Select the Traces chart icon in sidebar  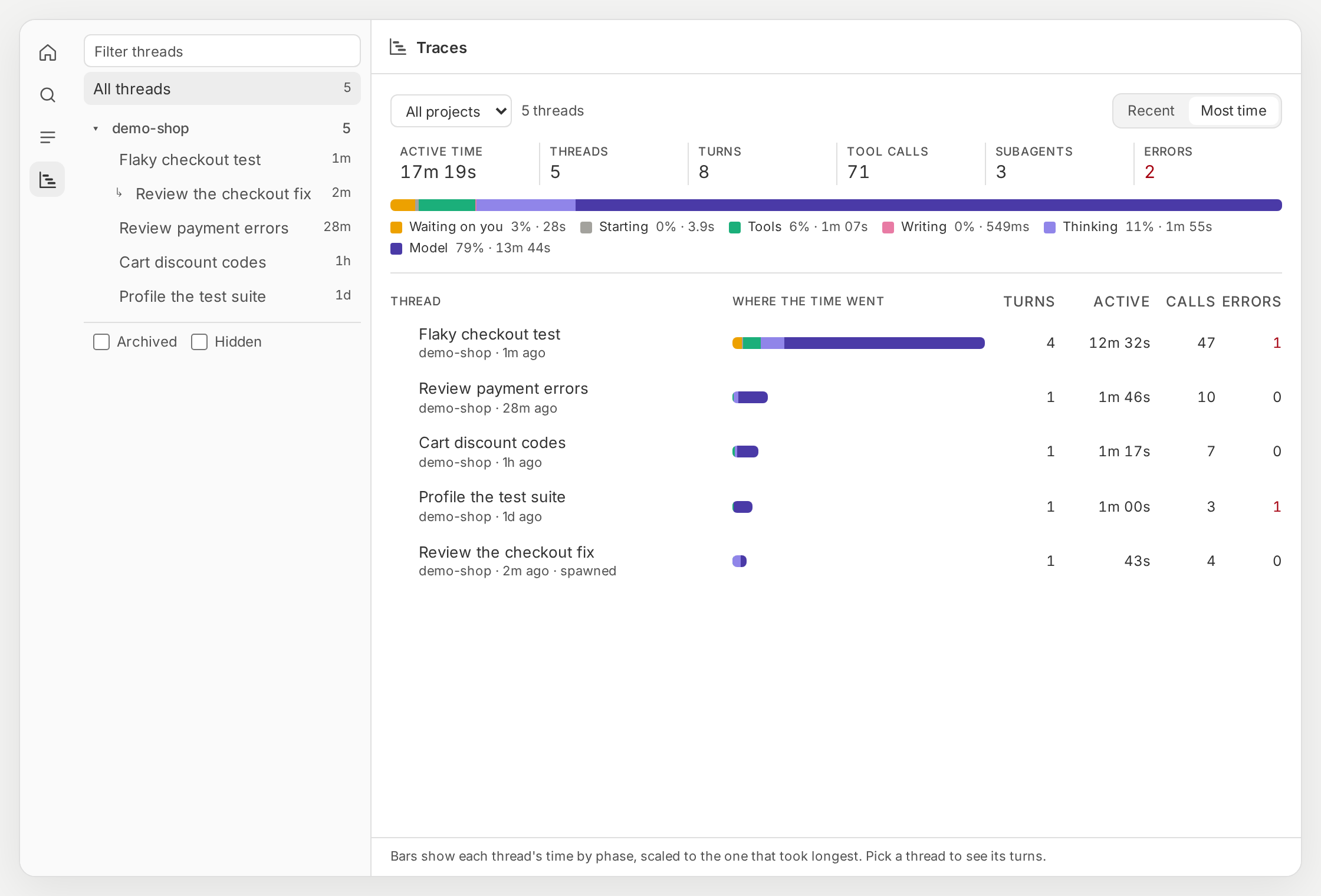[48, 180]
